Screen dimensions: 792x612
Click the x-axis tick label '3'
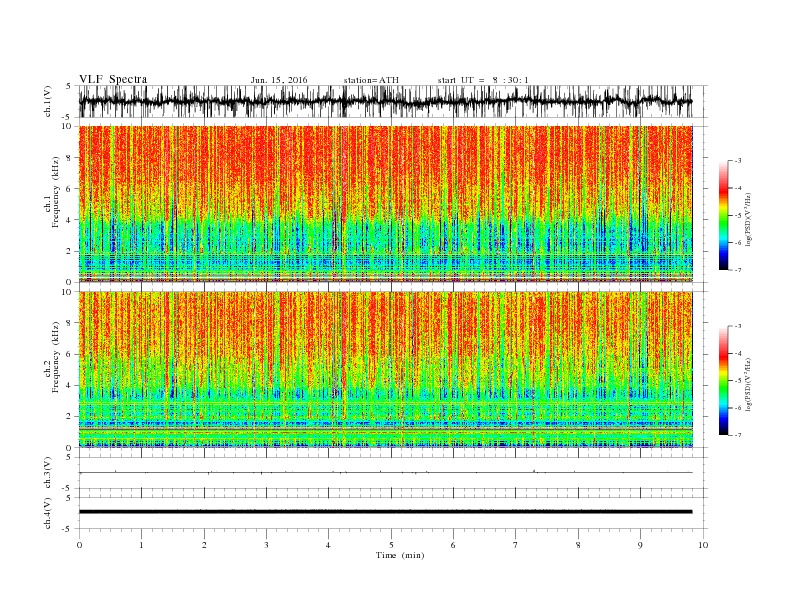pyautogui.click(x=266, y=545)
